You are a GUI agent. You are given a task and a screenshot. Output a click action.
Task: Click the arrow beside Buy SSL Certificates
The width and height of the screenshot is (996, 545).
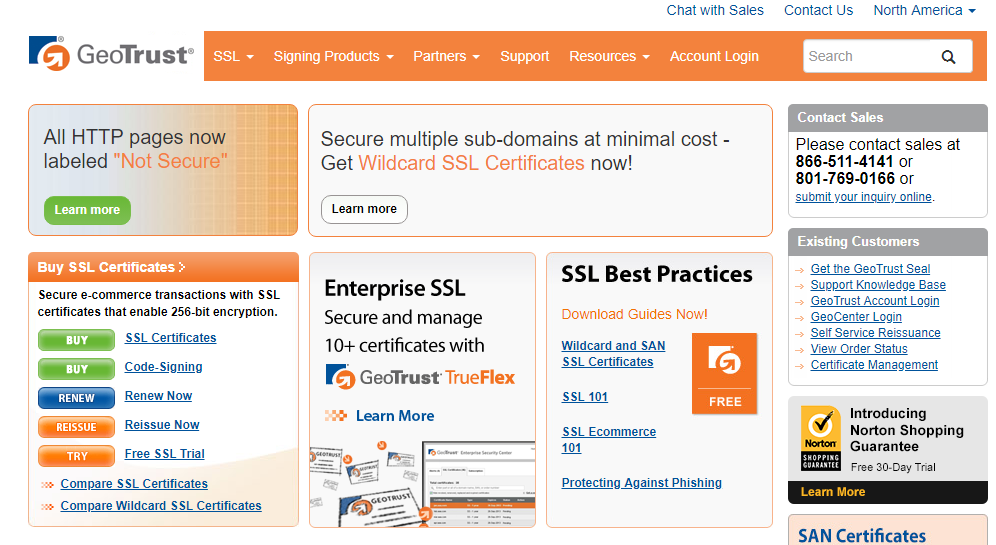click(182, 267)
